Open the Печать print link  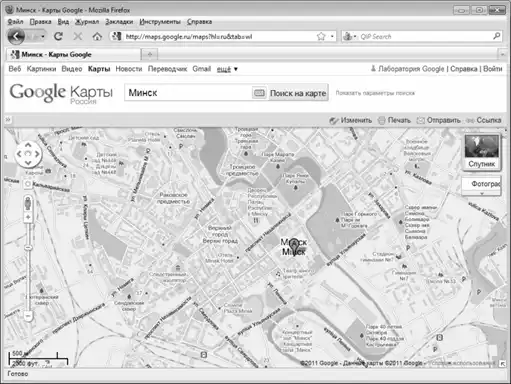[394, 120]
